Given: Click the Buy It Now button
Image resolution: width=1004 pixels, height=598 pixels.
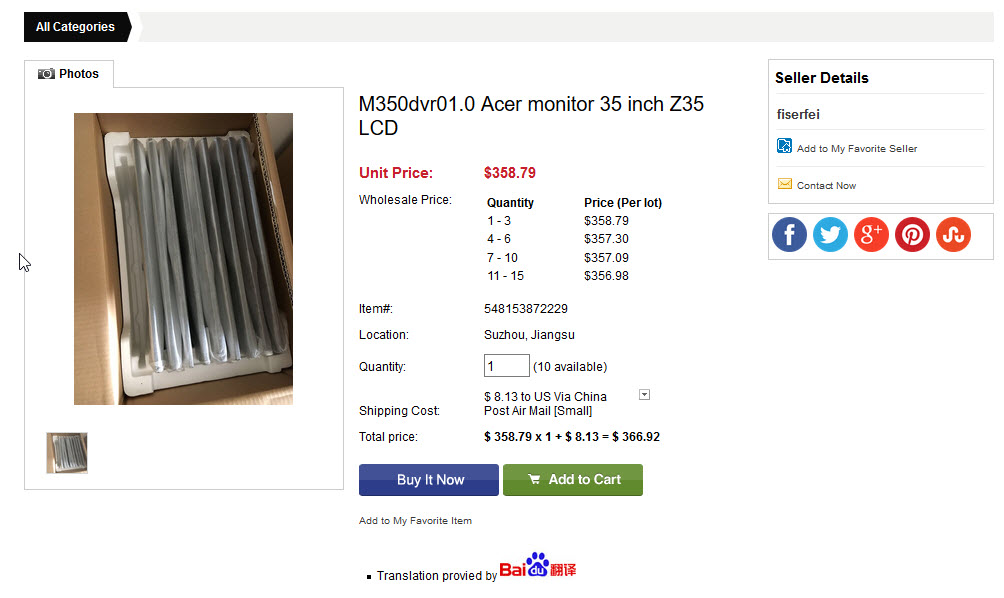Looking at the screenshot, I should click(428, 480).
